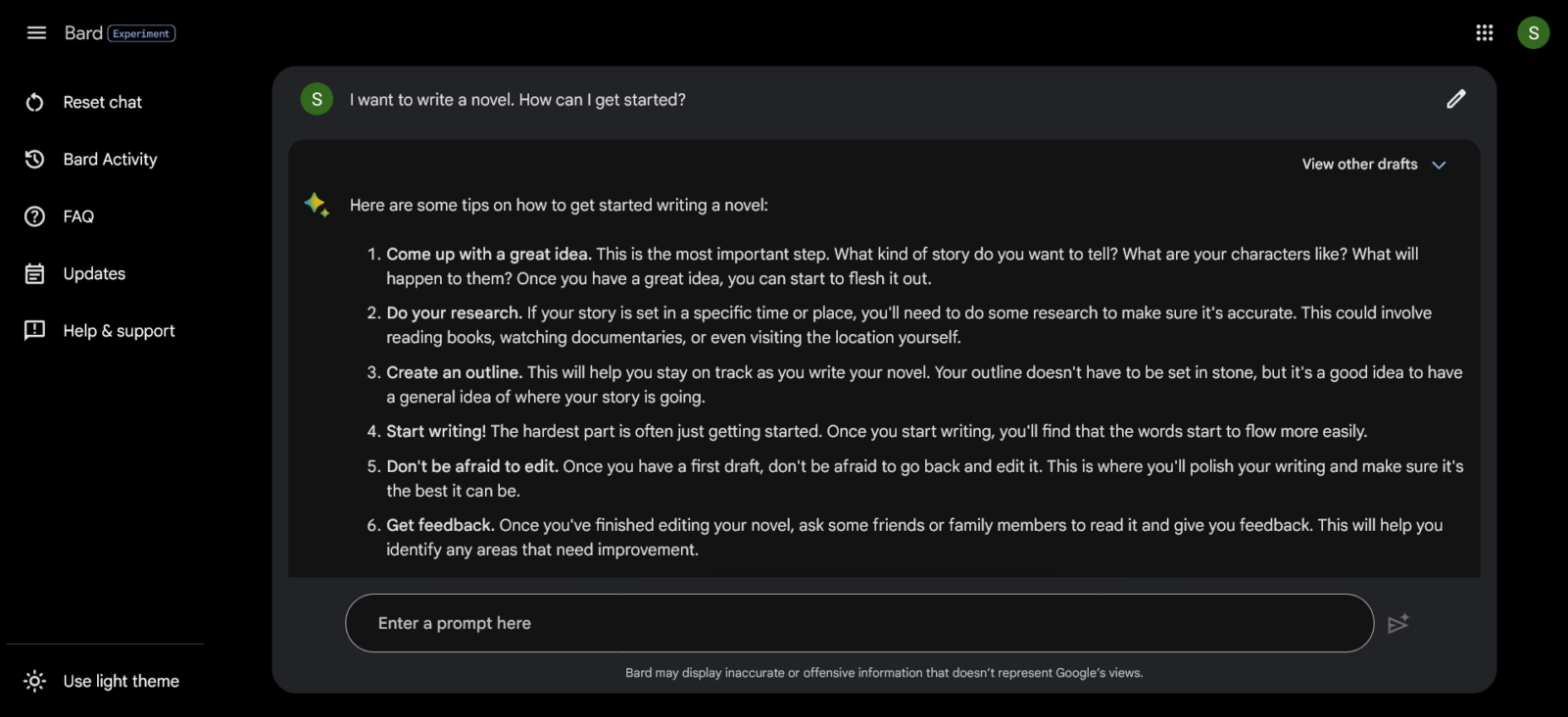Open Help & support link
The image size is (1568, 717).
(119, 331)
